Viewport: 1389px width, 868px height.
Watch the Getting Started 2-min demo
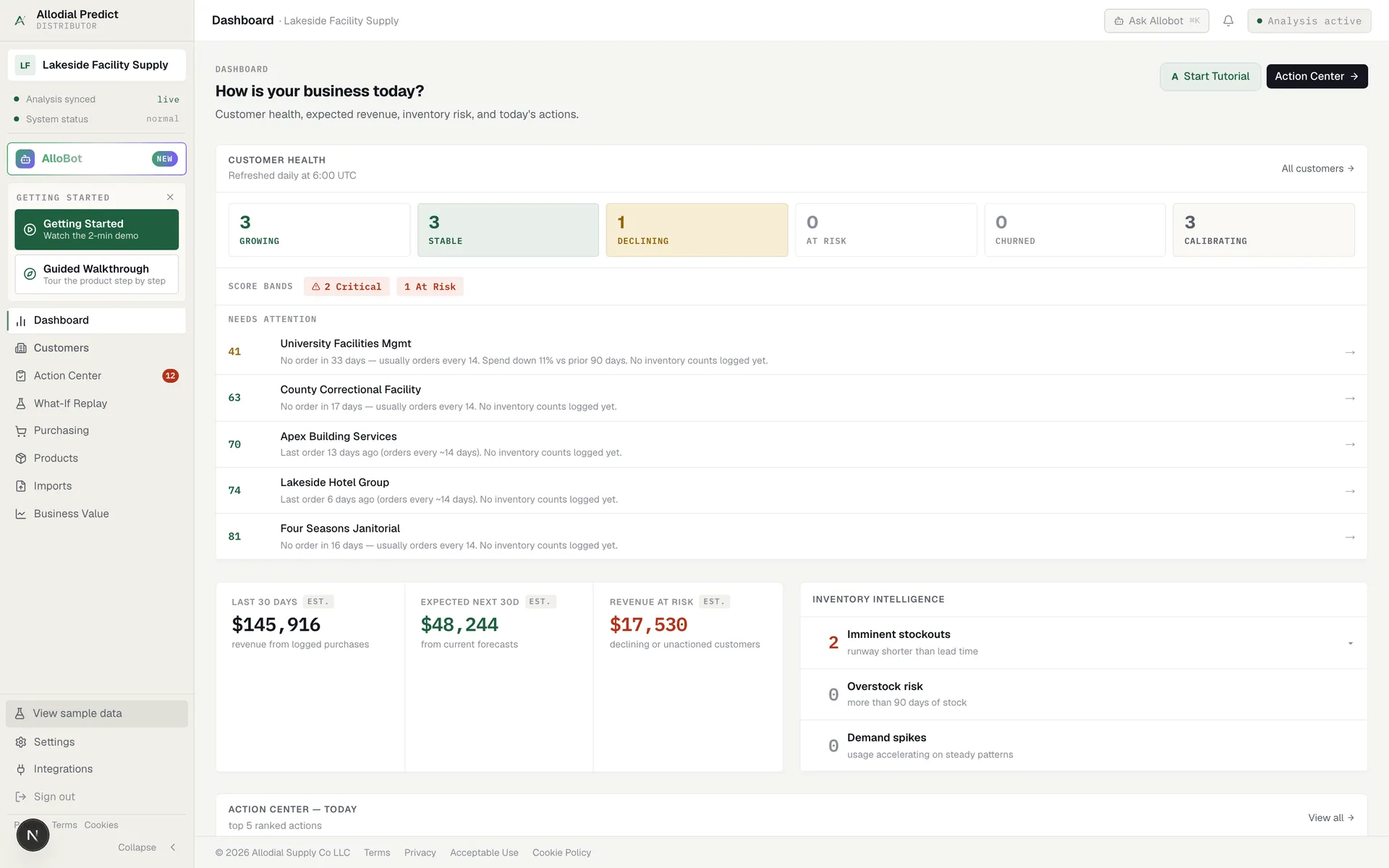tap(97, 229)
